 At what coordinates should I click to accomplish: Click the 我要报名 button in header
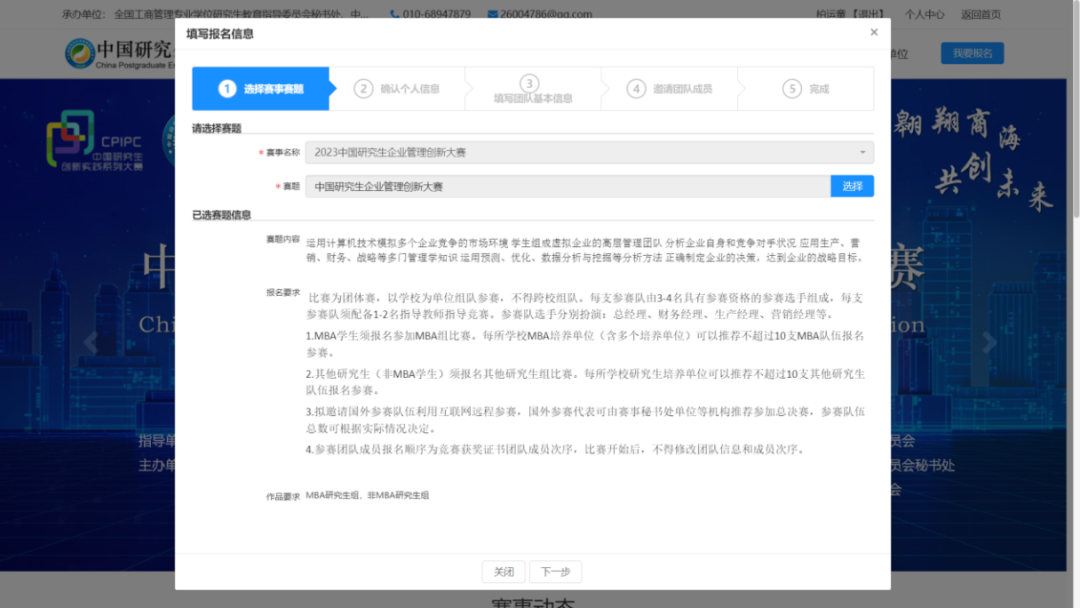click(x=971, y=53)
